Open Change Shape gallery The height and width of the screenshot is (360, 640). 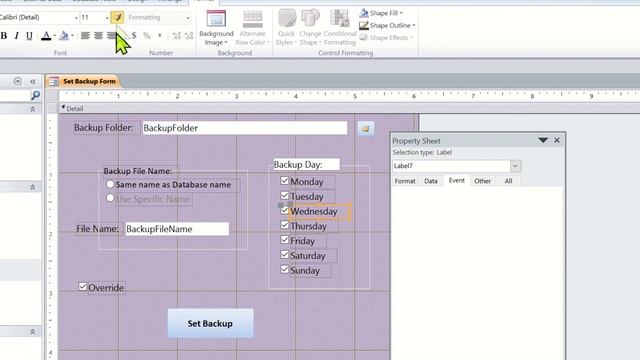(x=310, y=28)
